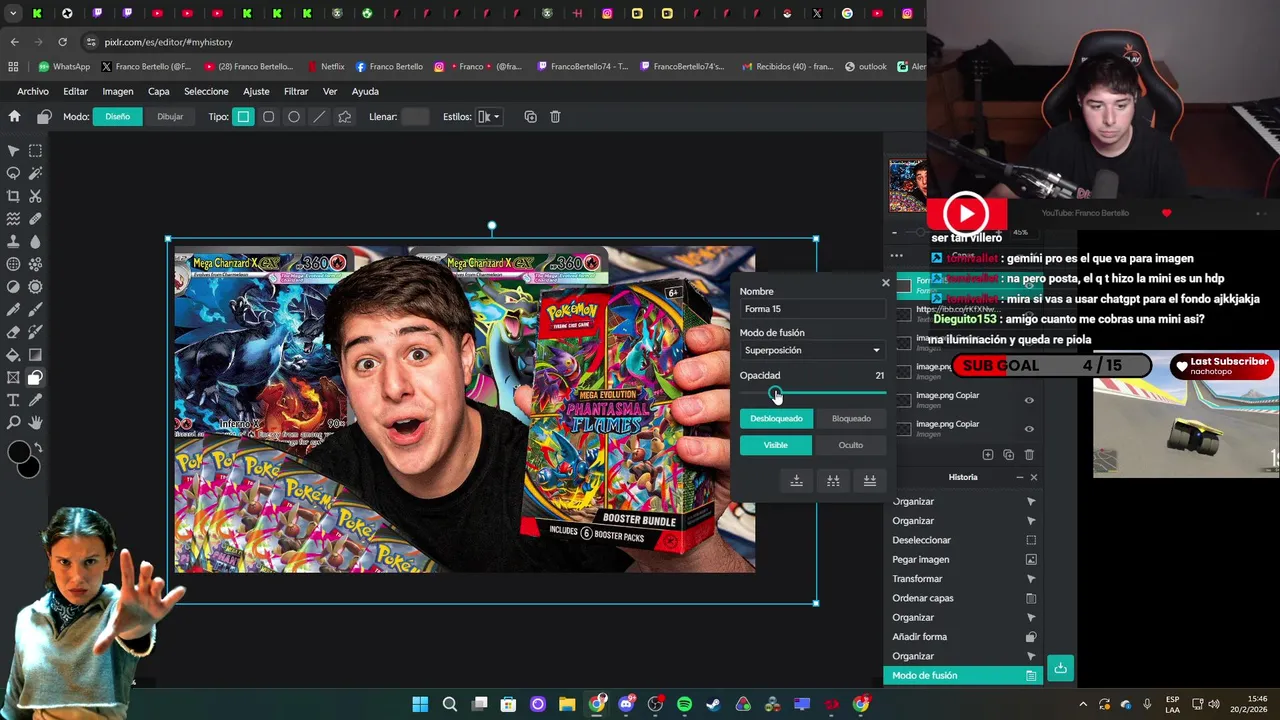Screen dimensions: 1280x720
Task: Switch mode to Dibujar
Action: point(170,116)
